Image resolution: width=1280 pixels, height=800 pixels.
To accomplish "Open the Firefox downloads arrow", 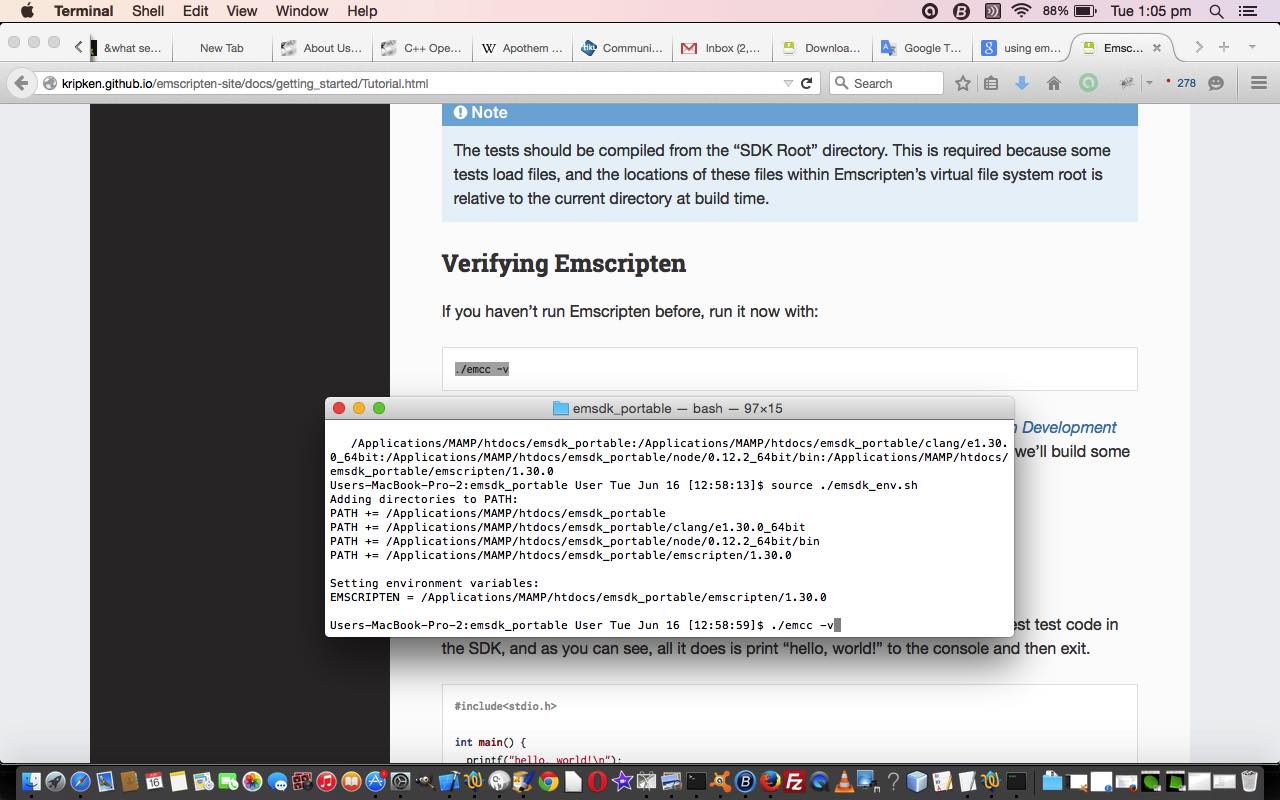I will tap(1022, 83).
